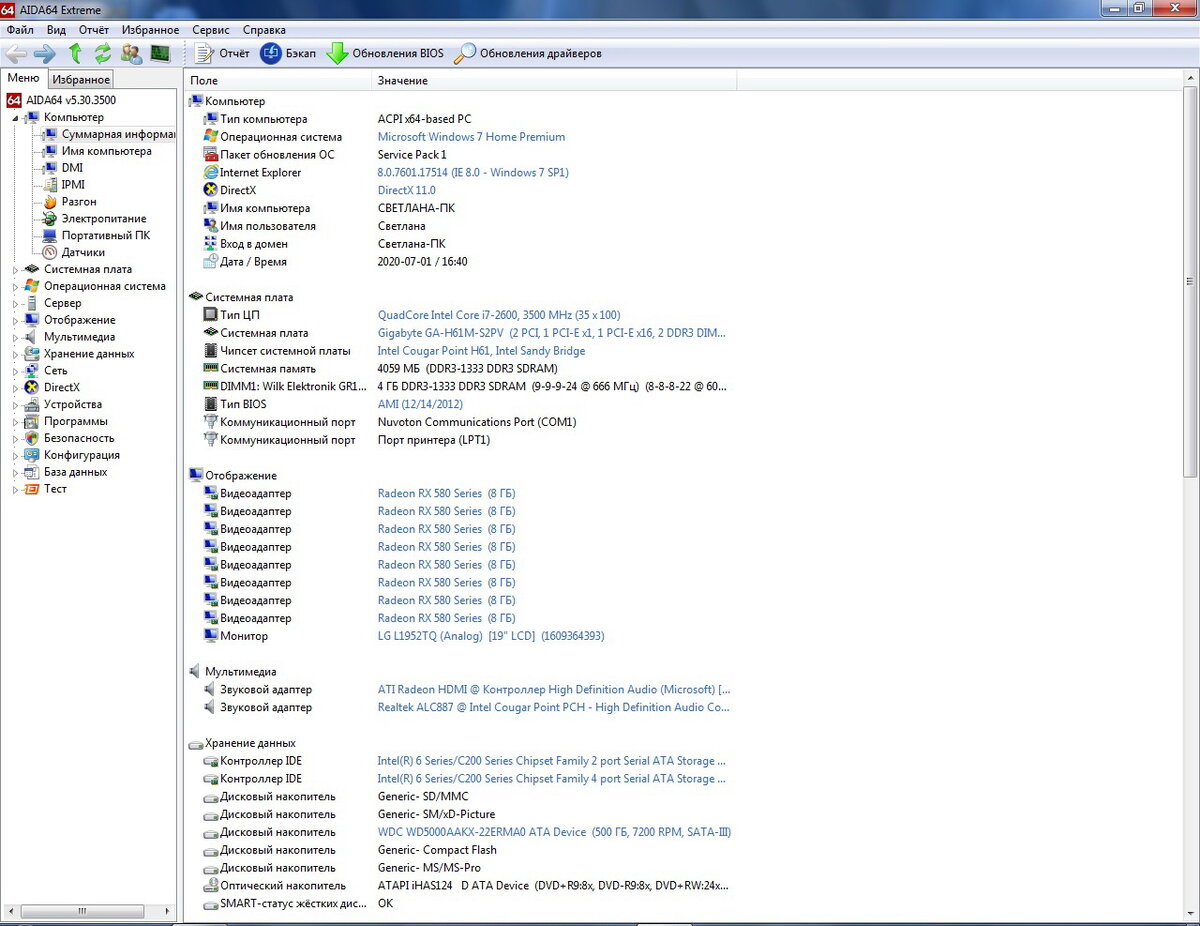Screen dimensions: 1200x926
Task: Click the Значение column header
Action: 555,80
